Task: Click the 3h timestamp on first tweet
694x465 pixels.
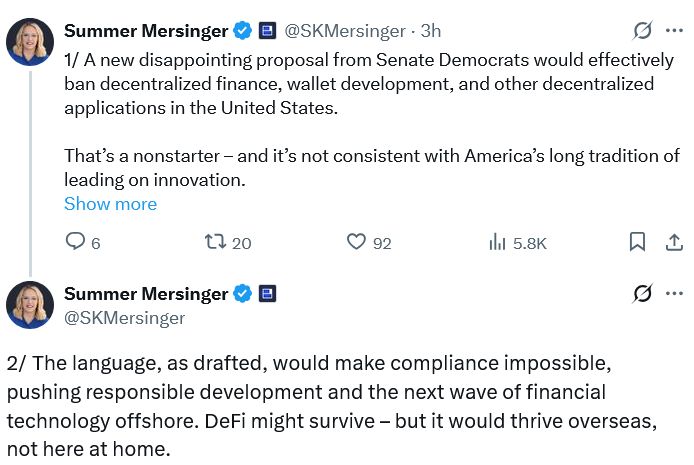Action: pos(429,32)
